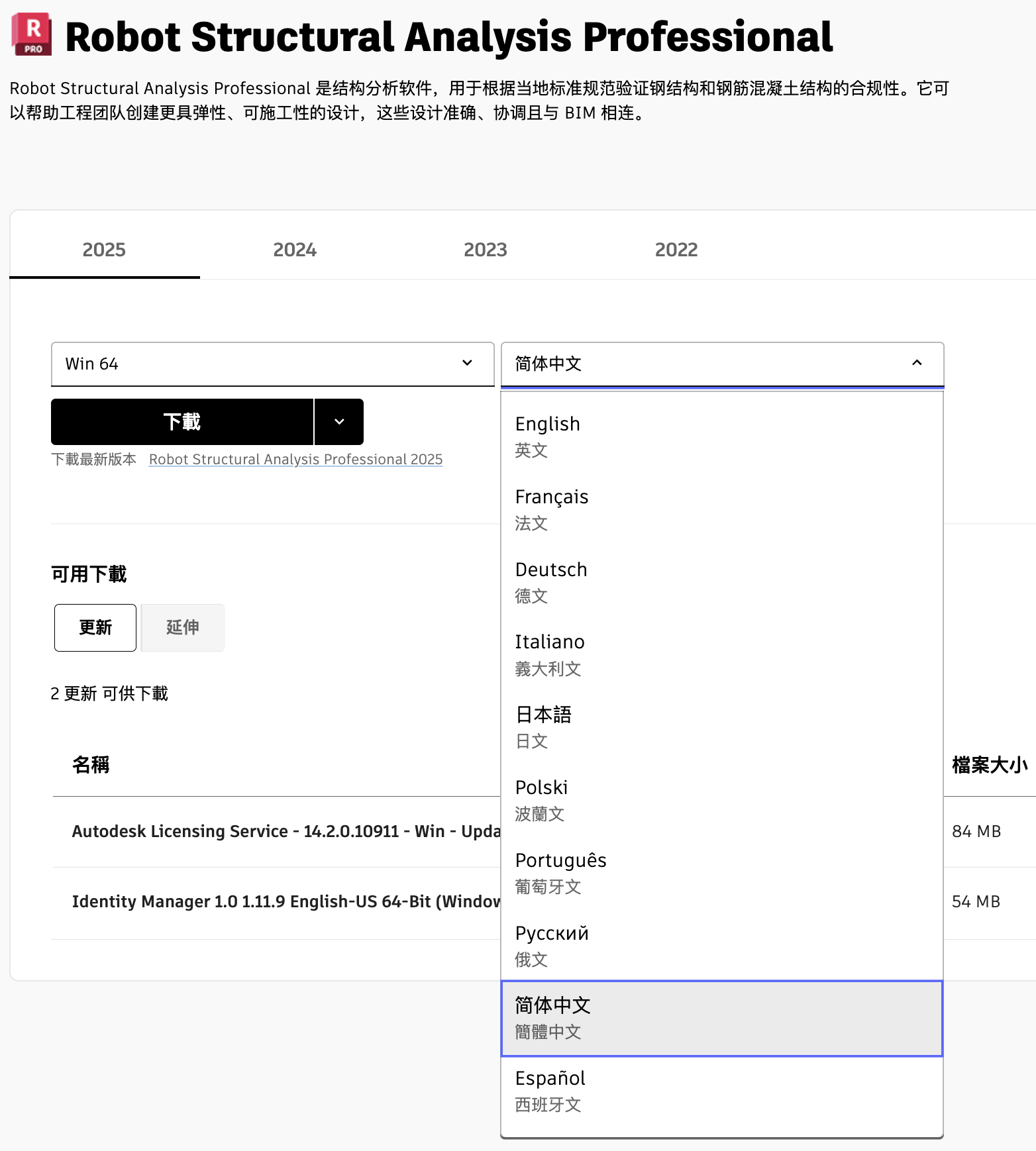Pick Deutsch in the language list

[721, 581]
